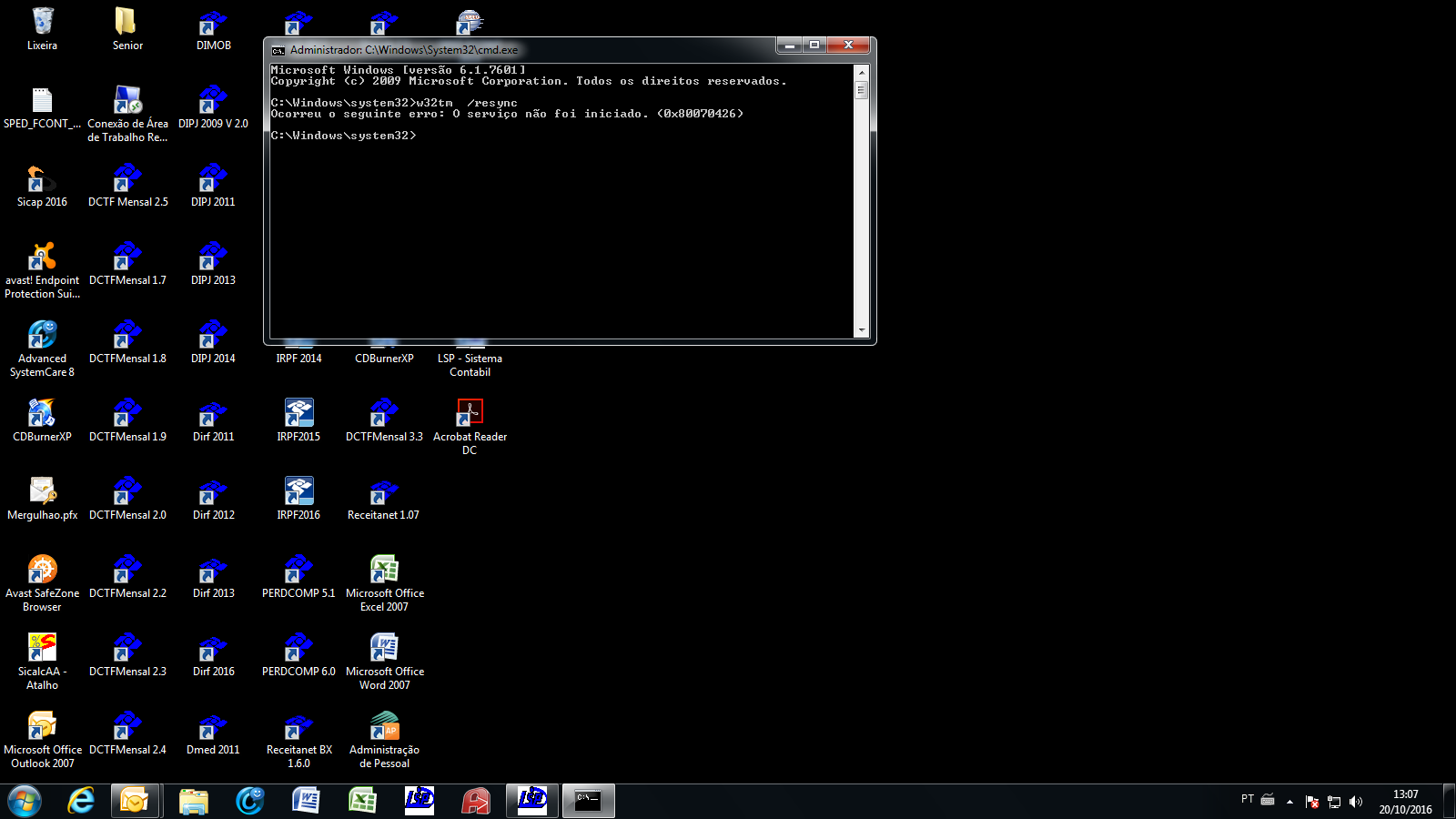Open Adobe Acrobat from the taskbar

coord(475,801)
